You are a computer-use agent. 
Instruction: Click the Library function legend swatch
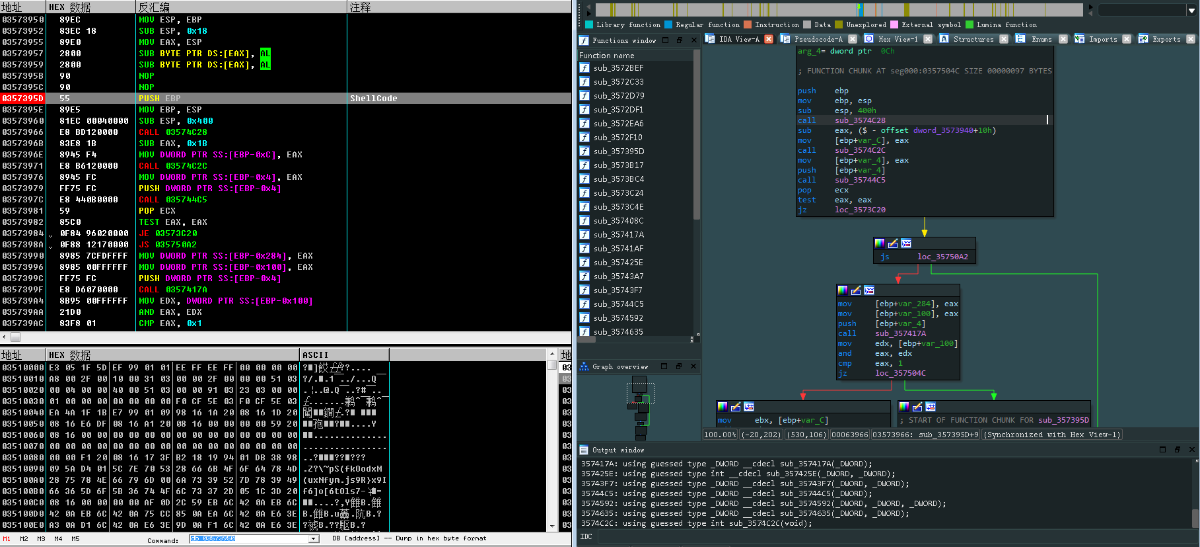tap(589, 23)
